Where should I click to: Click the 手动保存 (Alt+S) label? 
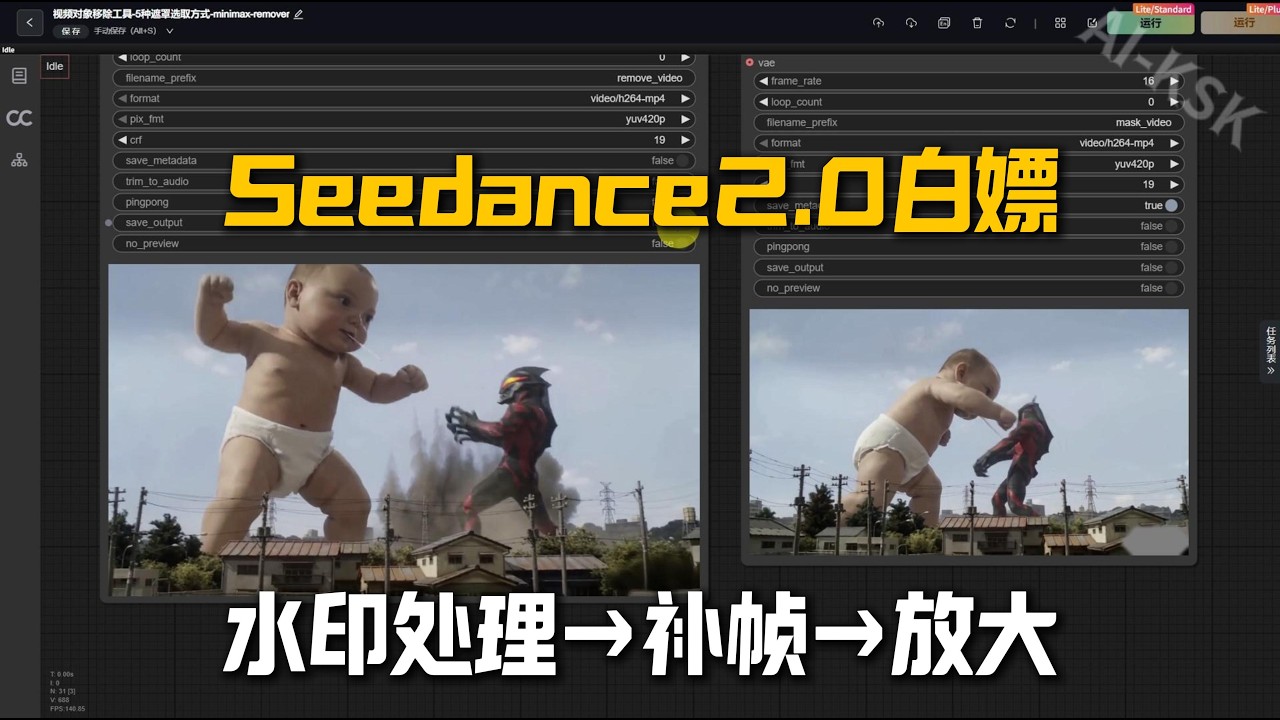click(126, 31)
